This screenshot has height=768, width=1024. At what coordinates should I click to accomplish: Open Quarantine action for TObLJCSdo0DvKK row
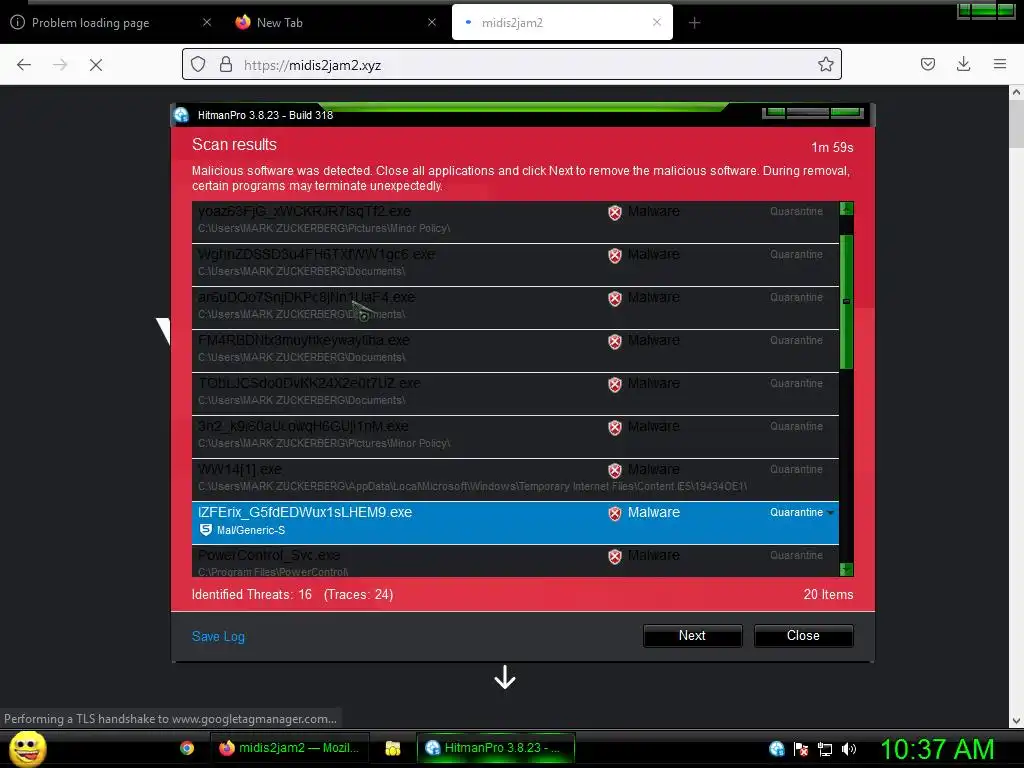point(796,384)
